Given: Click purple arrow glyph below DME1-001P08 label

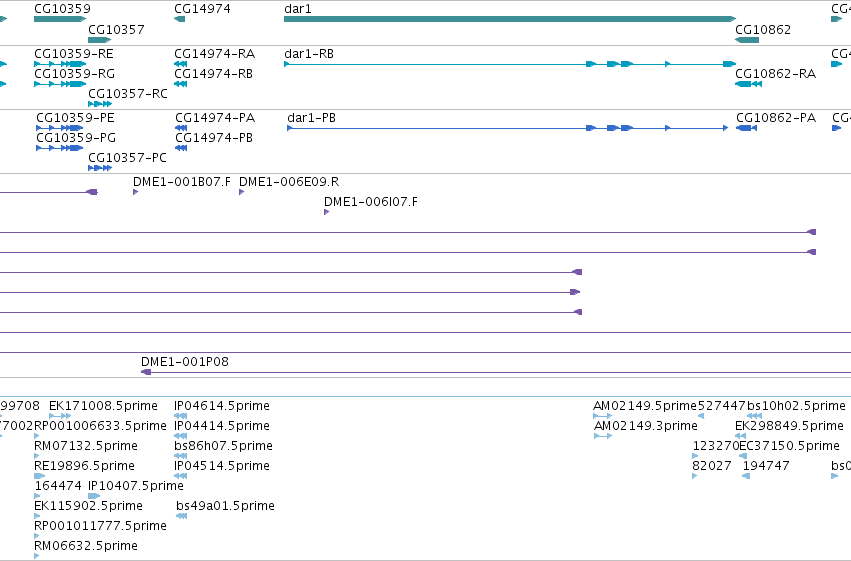Looking at the screenshot, I should tap(146, 372).
